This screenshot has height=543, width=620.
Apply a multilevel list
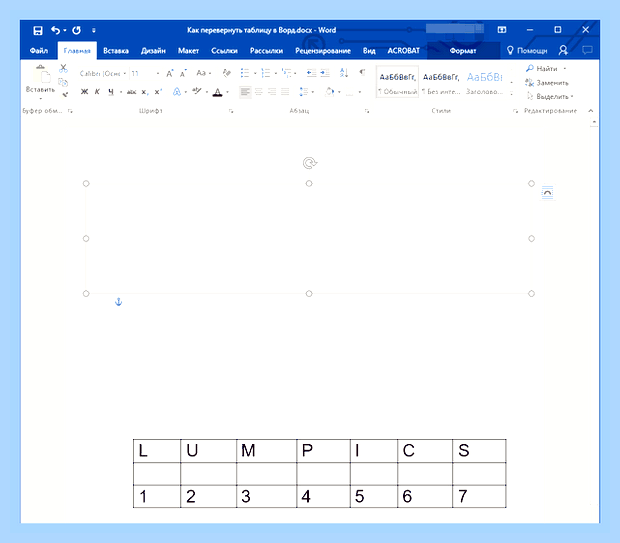point(286,73)
